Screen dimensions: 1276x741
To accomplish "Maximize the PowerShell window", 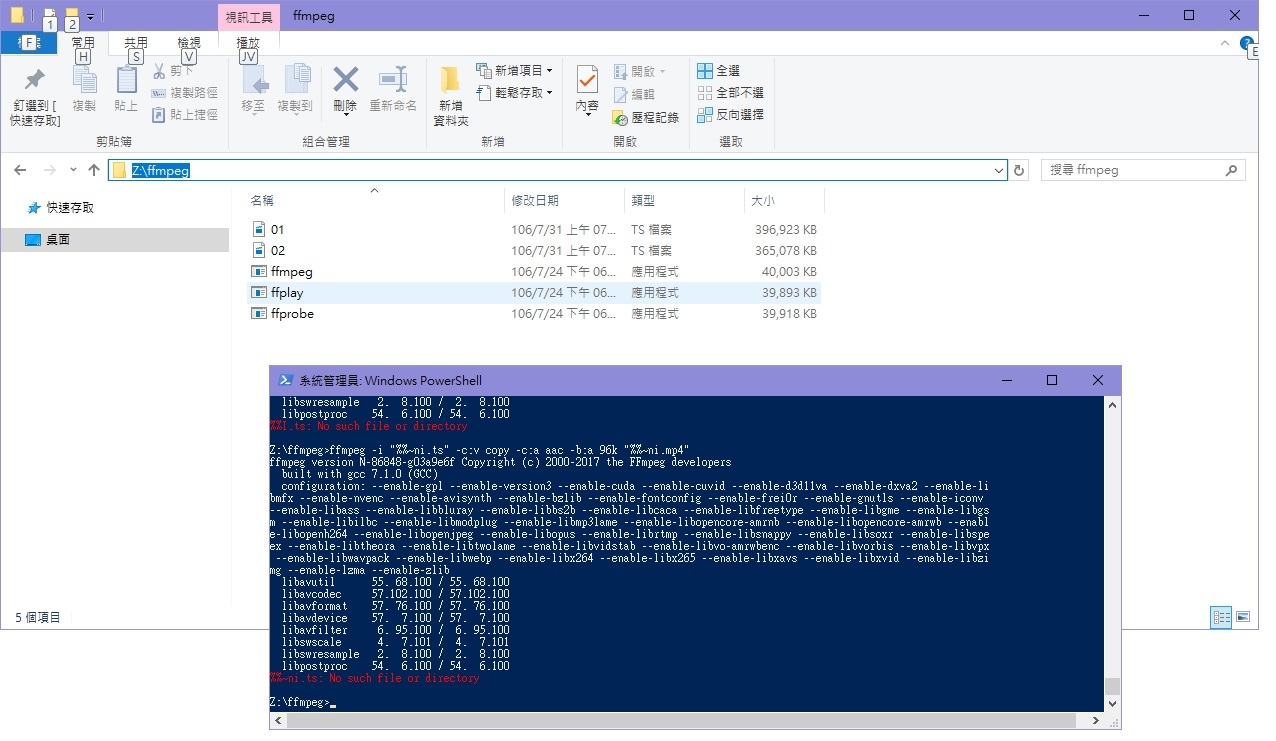I will (1052, 380).
